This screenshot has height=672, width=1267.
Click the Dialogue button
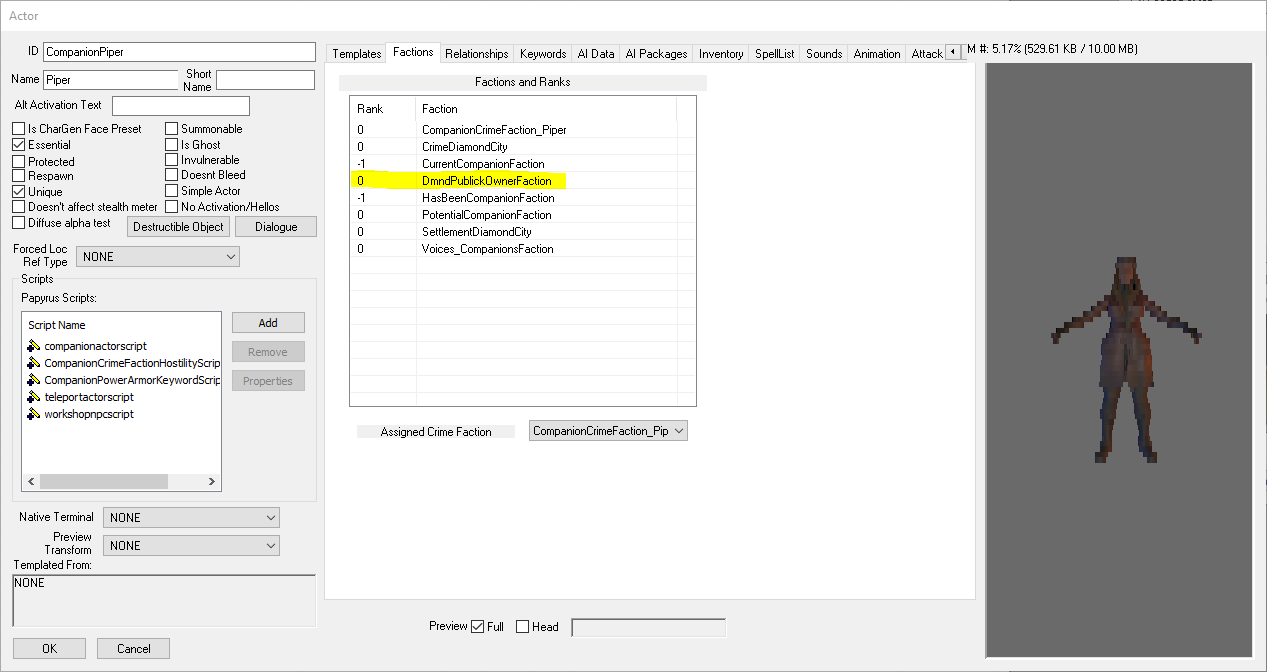tap(276, 227)
